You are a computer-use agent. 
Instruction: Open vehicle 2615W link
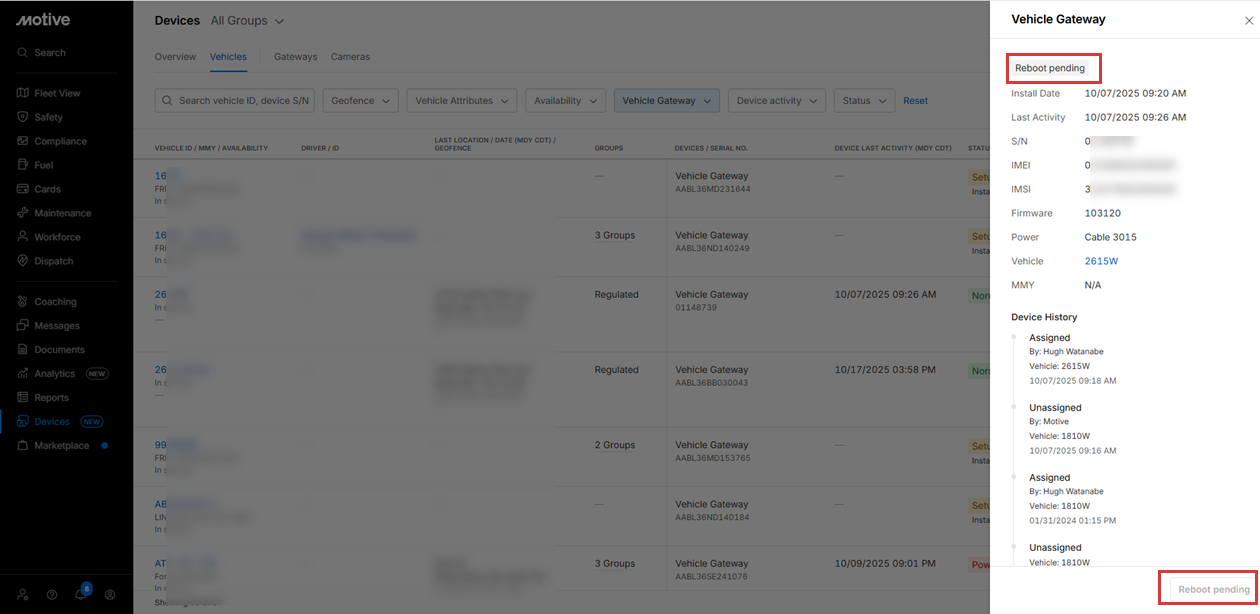coord(1101,261)
